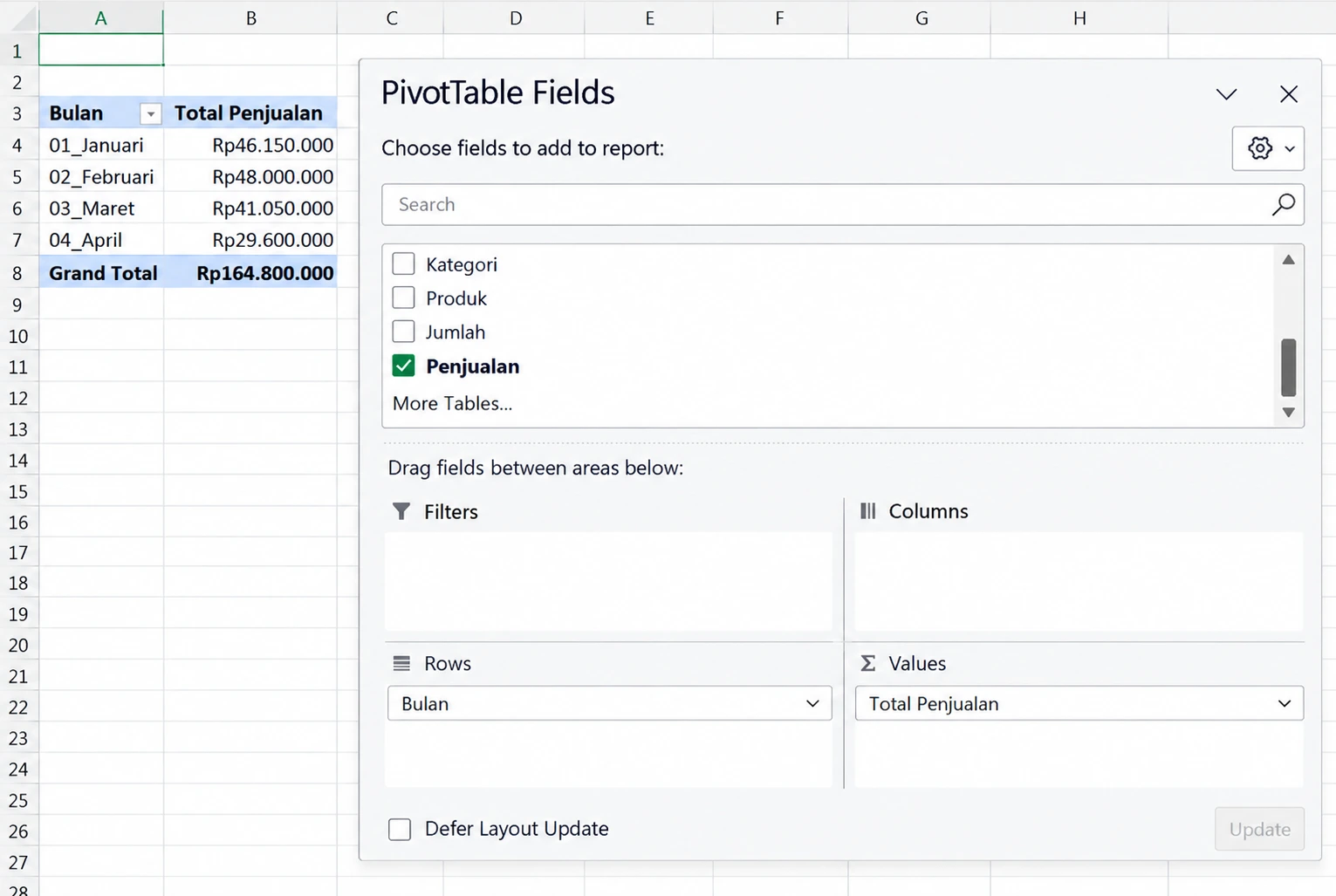
Task: Click the Rp29.600.000 cell
Action: coord(250,239)
